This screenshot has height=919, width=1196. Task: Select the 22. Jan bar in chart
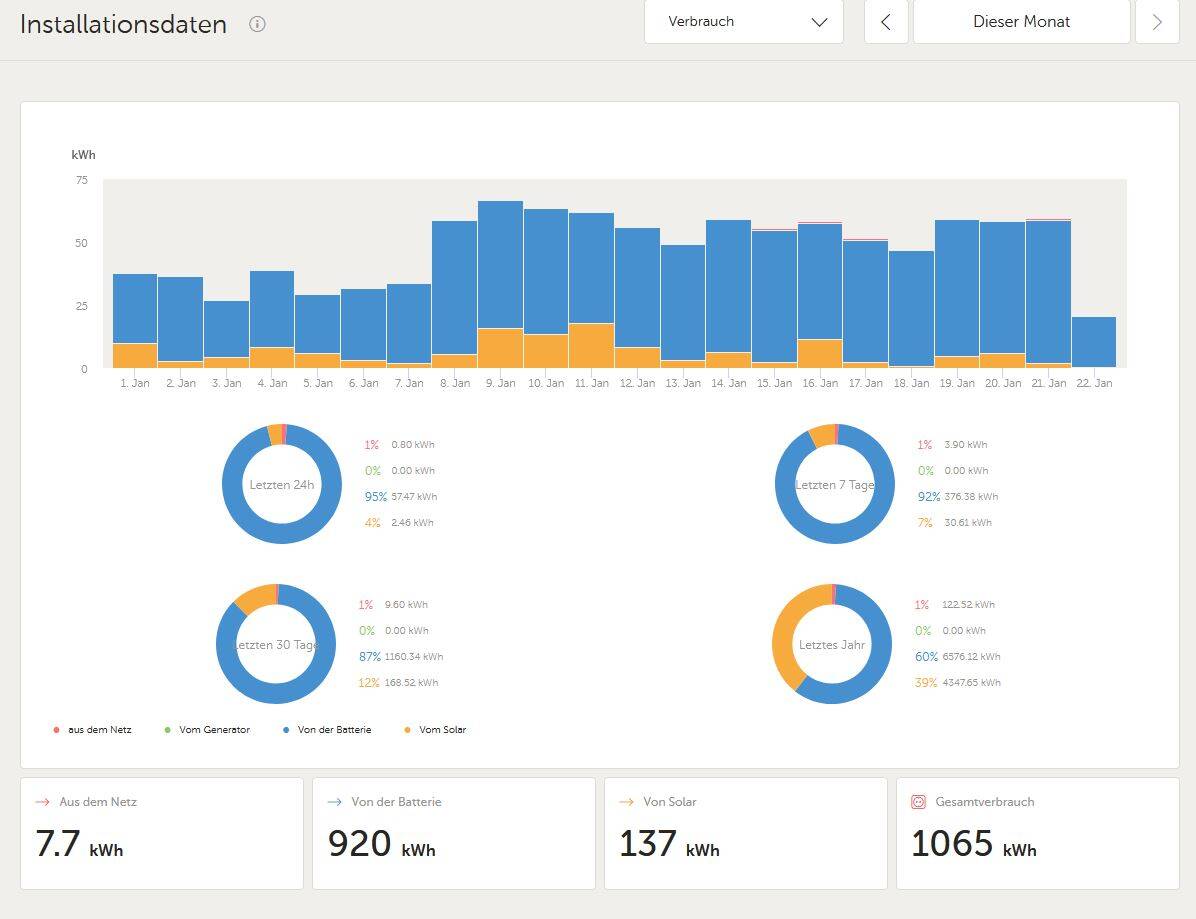[x=1093, y=342]
